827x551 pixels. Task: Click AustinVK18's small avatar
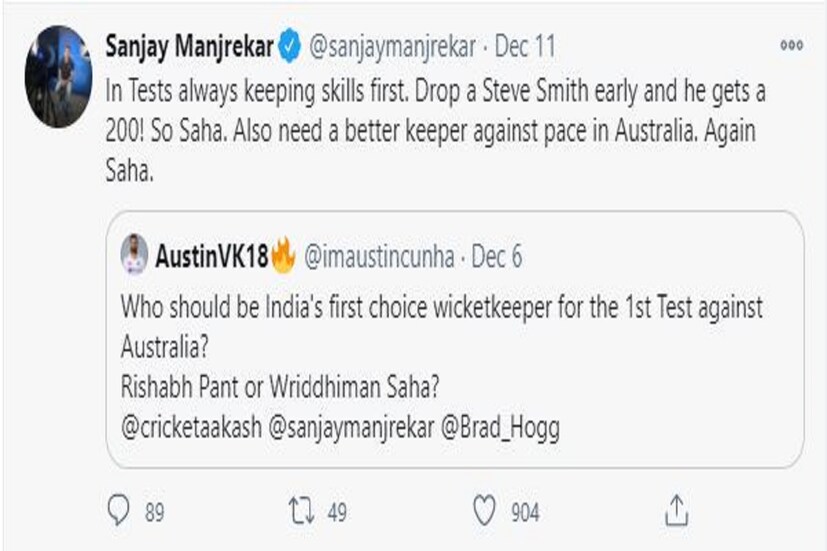point(135,257)
